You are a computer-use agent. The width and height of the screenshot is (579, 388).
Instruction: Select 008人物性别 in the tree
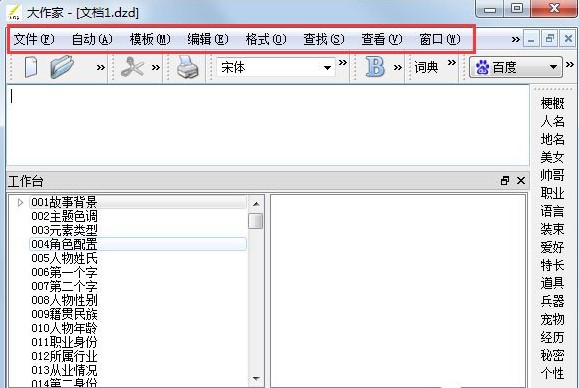click(64, 300)
